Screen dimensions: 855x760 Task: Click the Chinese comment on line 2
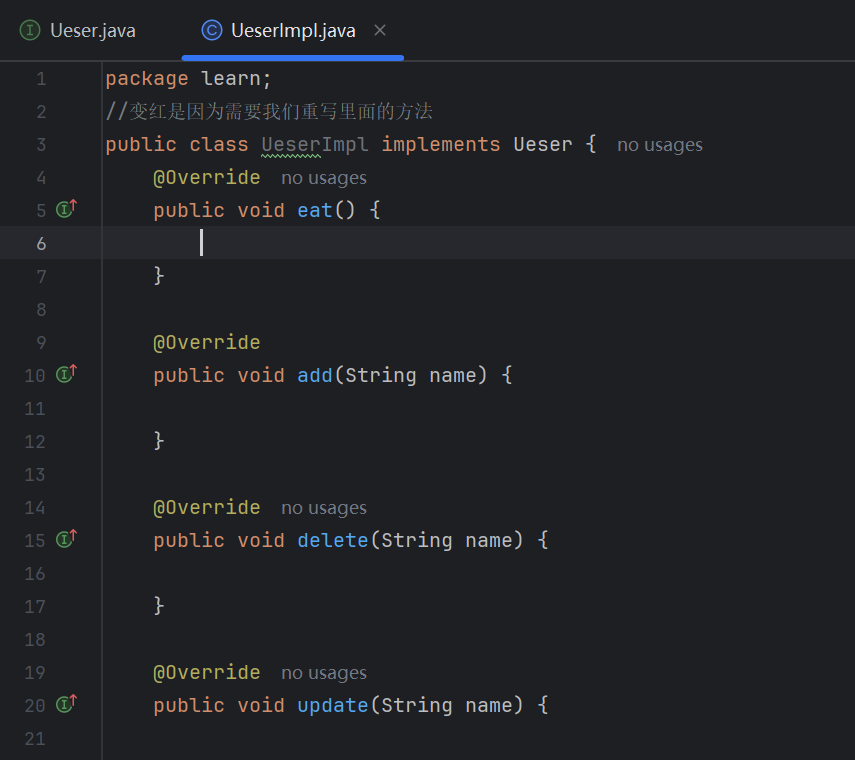[269, 112]
